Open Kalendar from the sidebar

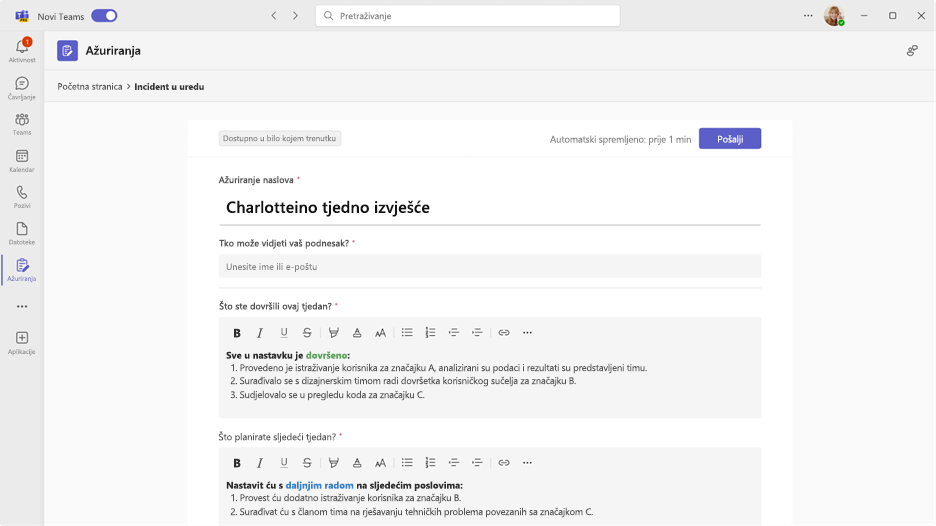tap(22, 161)
